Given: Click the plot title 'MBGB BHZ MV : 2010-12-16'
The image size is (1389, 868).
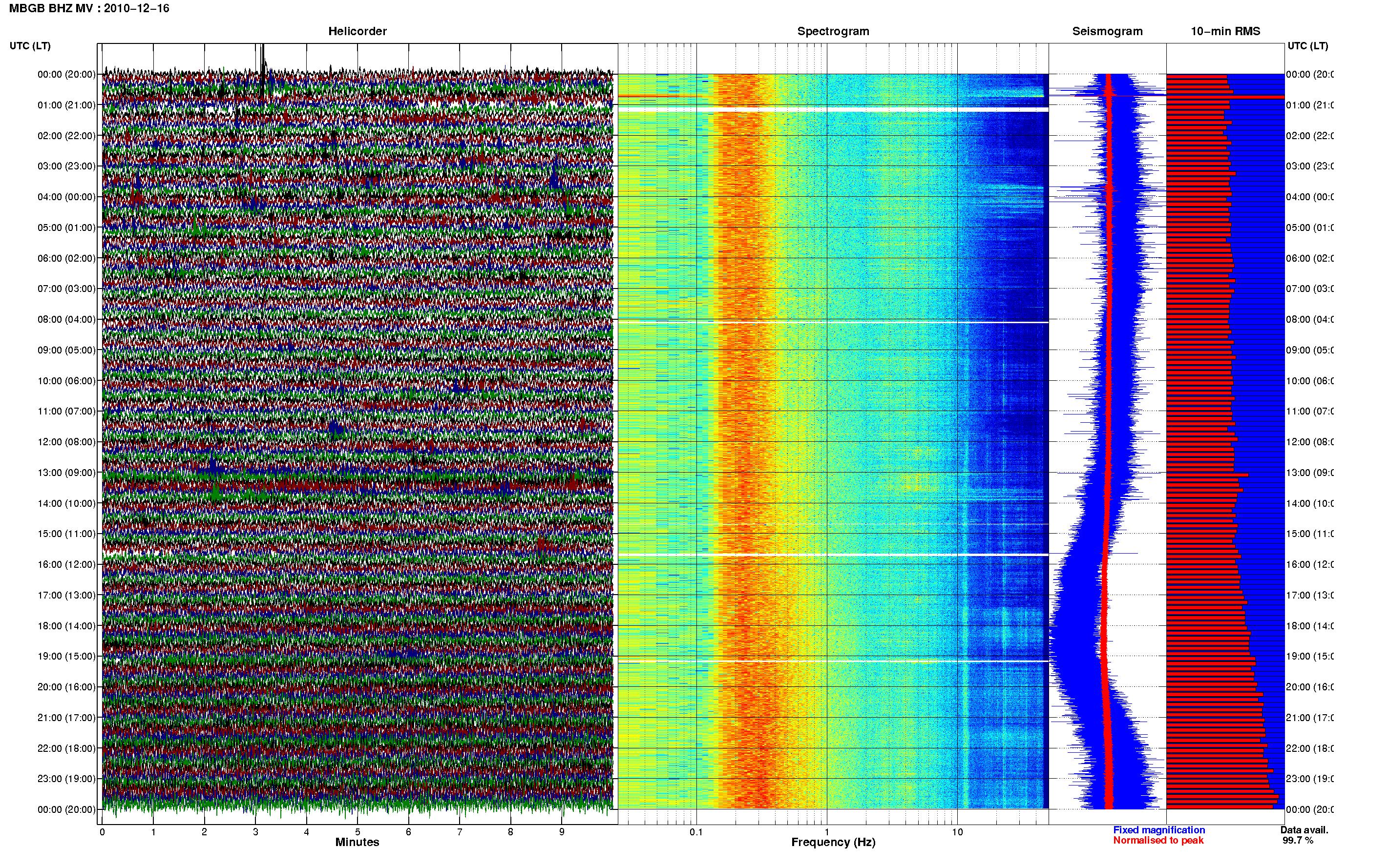Looking at the screenshot, I should [x=89, y=9].
